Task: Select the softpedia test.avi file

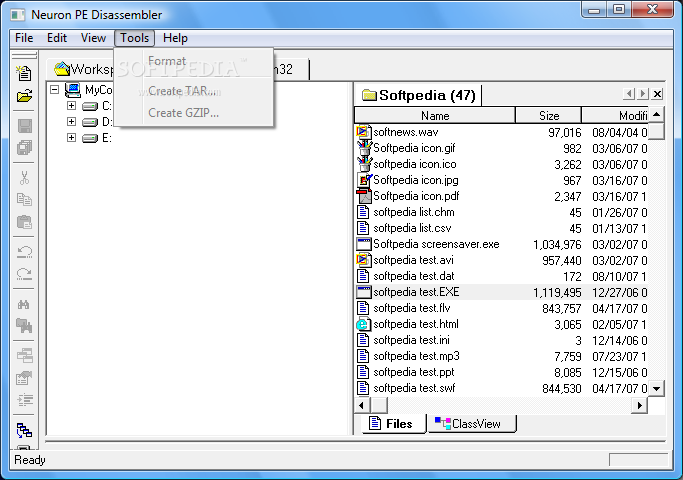Action: 413,260
